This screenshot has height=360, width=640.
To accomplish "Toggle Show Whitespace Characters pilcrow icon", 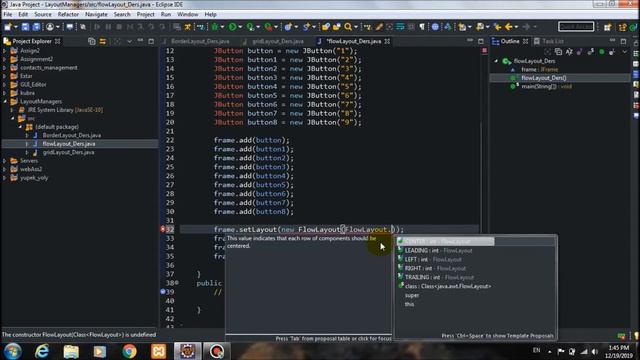I will click(x=422, y=27).
